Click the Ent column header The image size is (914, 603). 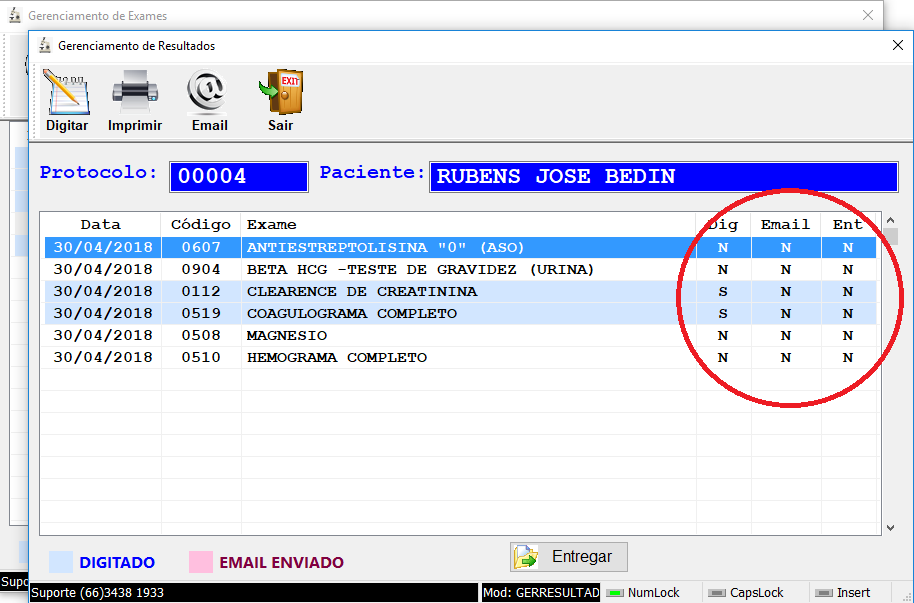[x=848, y=225]
